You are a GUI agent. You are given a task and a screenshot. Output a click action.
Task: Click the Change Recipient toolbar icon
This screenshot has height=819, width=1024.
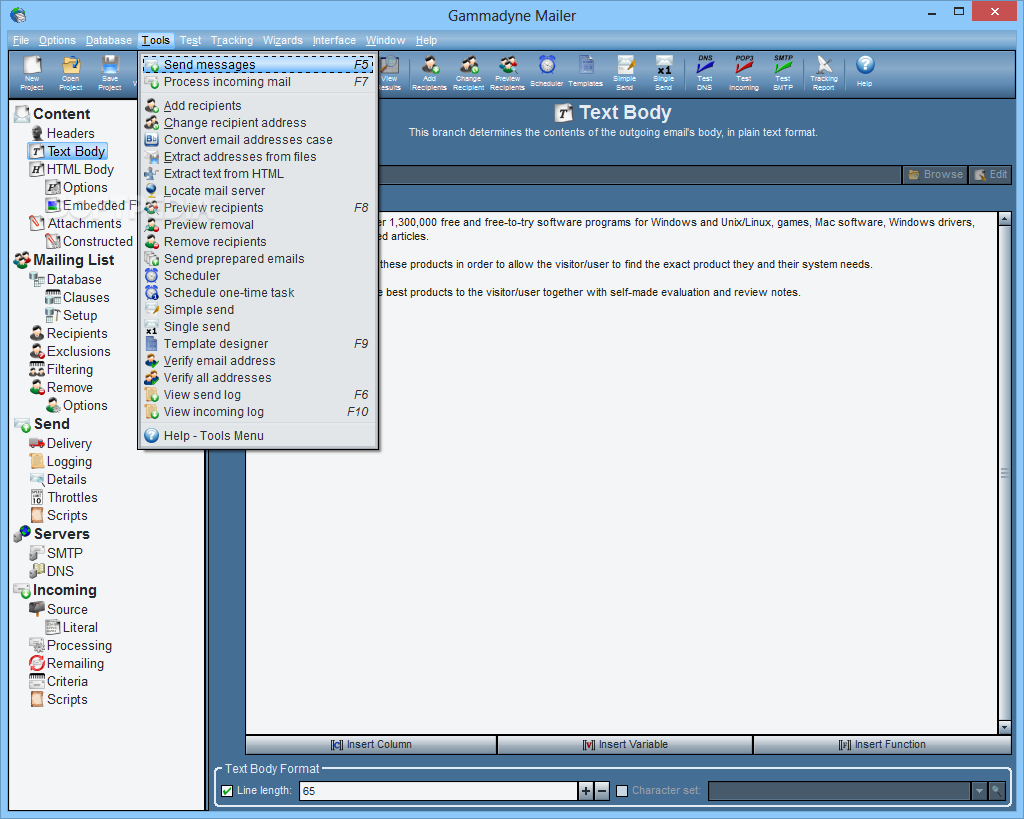click(x=468, y=72)
